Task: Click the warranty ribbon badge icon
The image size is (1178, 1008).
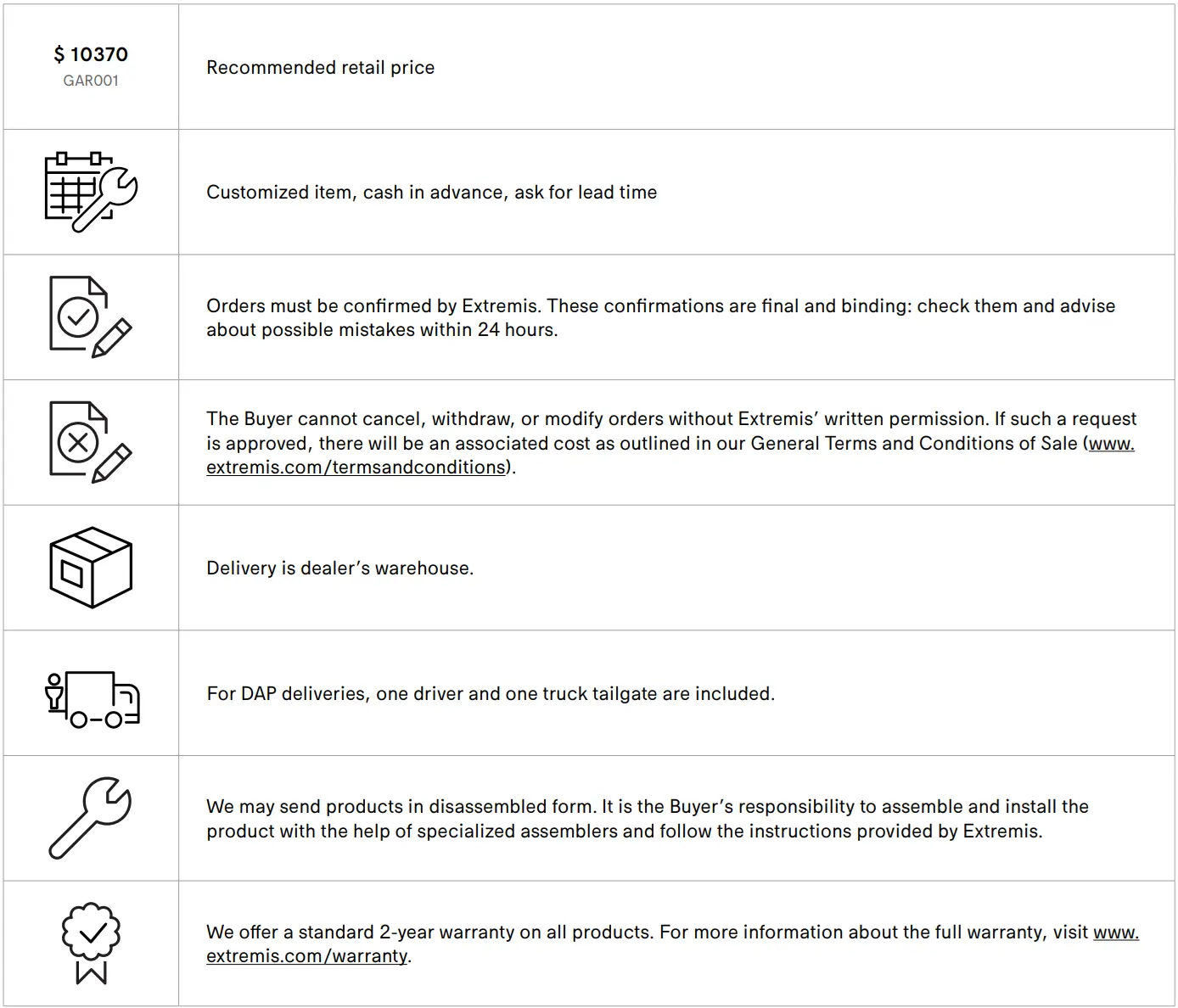Action: (x=91, y=943)
